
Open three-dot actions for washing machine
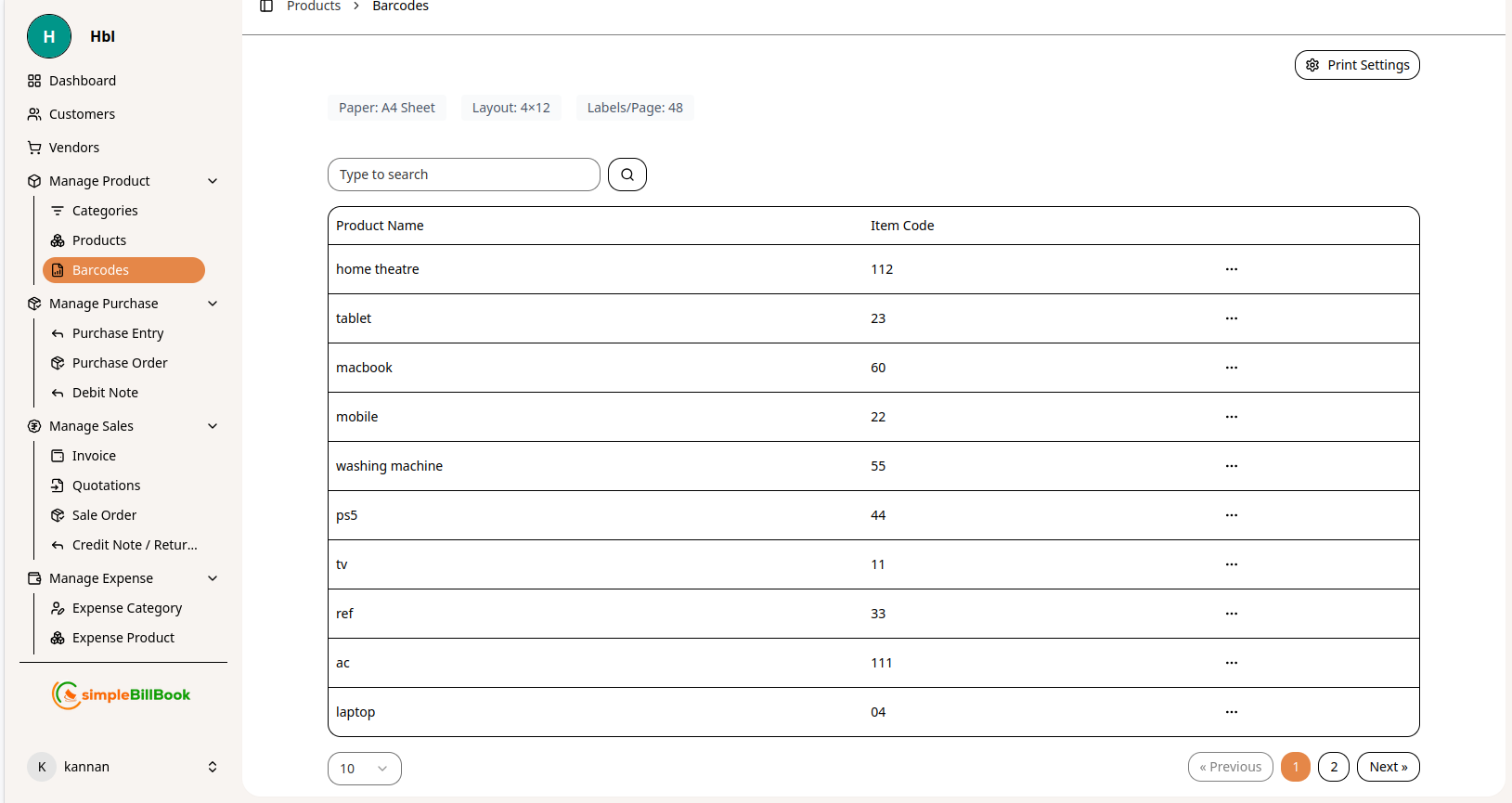(1231, 466)
